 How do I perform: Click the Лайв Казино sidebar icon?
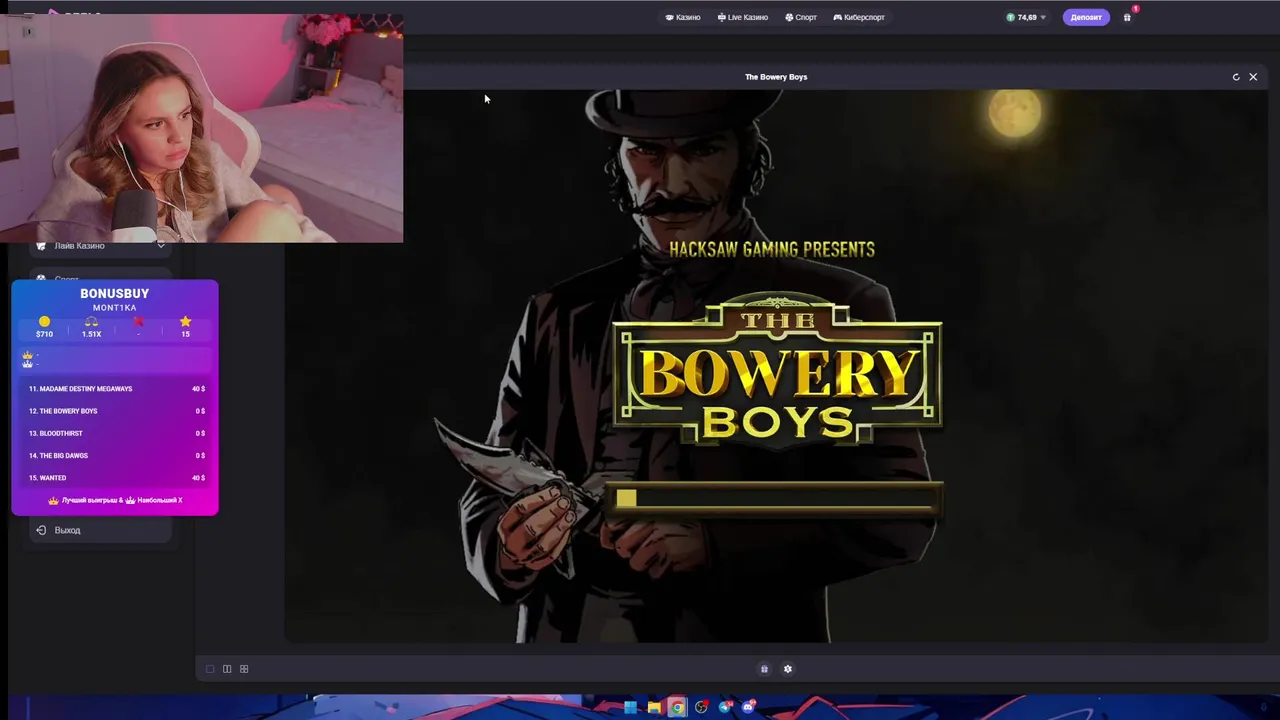(x=41, y=246)
